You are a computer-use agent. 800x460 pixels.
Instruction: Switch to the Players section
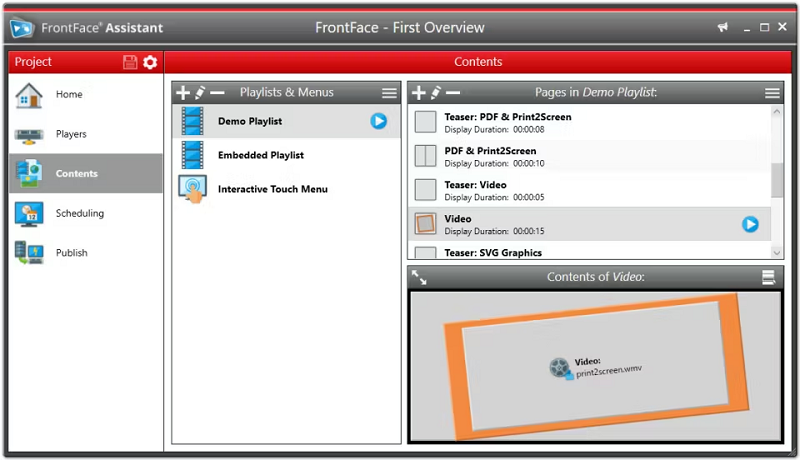tap(71, 134)
